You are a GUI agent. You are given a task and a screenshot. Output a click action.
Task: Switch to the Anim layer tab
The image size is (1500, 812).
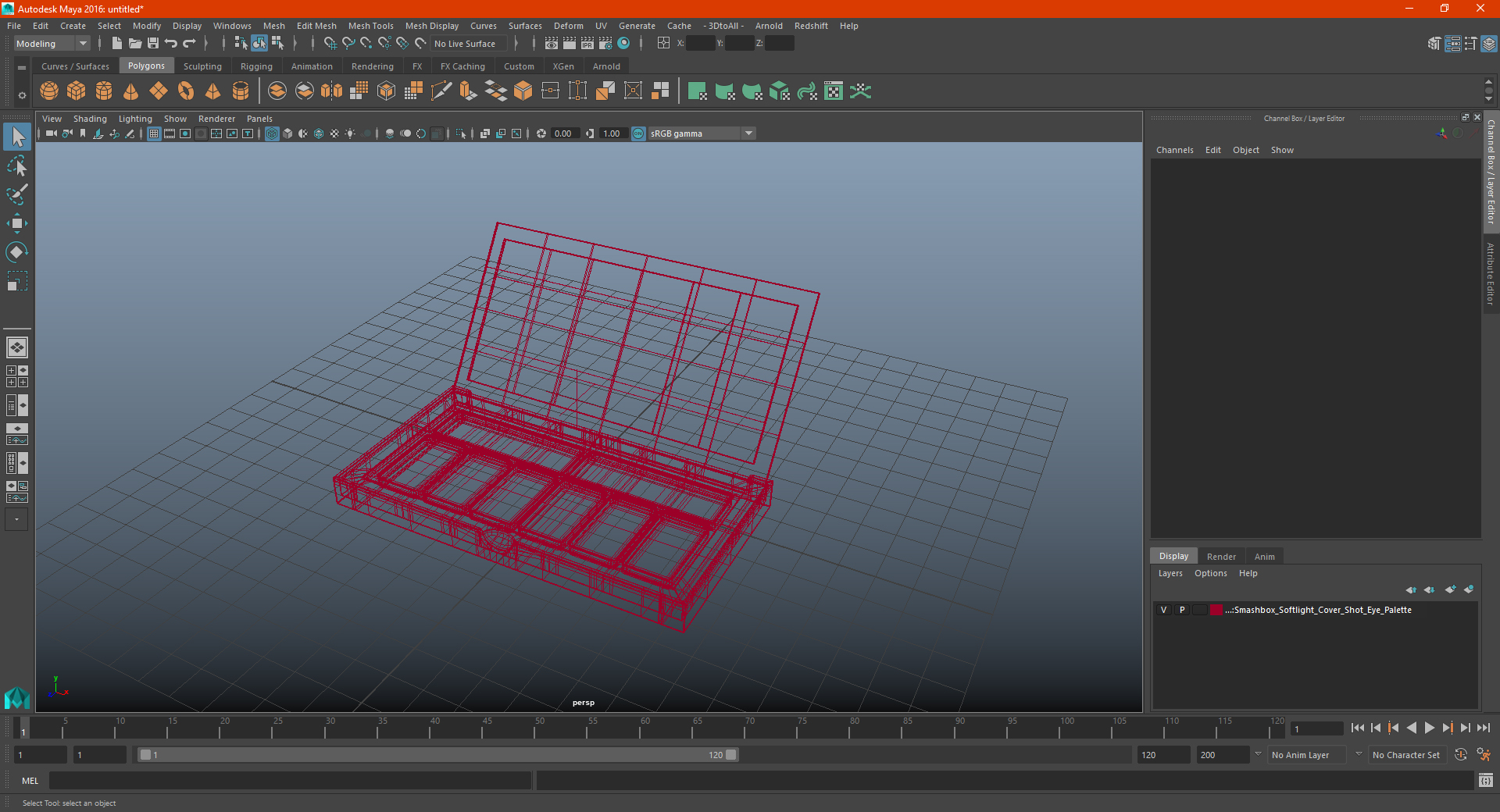tap(1264, 557)
